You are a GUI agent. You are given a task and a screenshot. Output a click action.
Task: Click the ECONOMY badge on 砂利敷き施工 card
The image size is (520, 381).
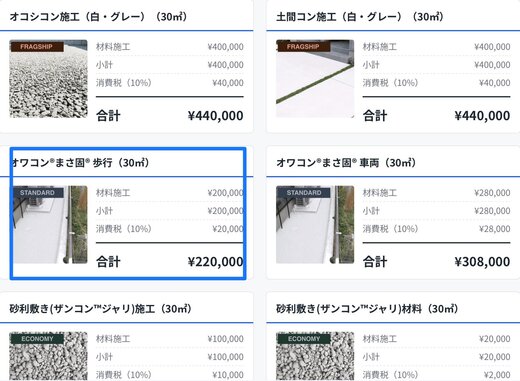click(x=37, y=339)
